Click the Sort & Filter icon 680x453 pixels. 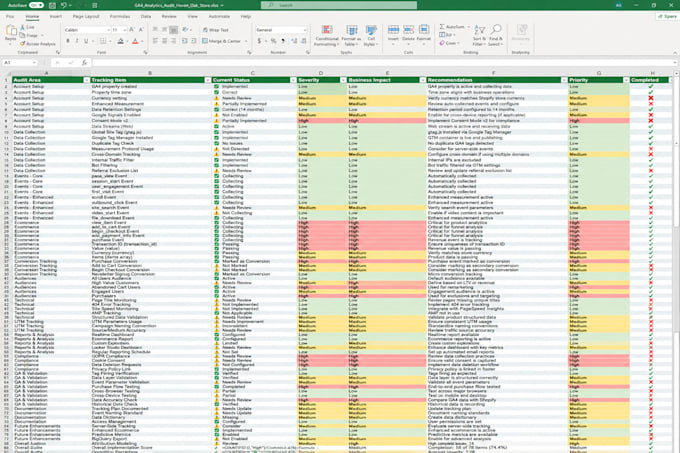(479, 35)
